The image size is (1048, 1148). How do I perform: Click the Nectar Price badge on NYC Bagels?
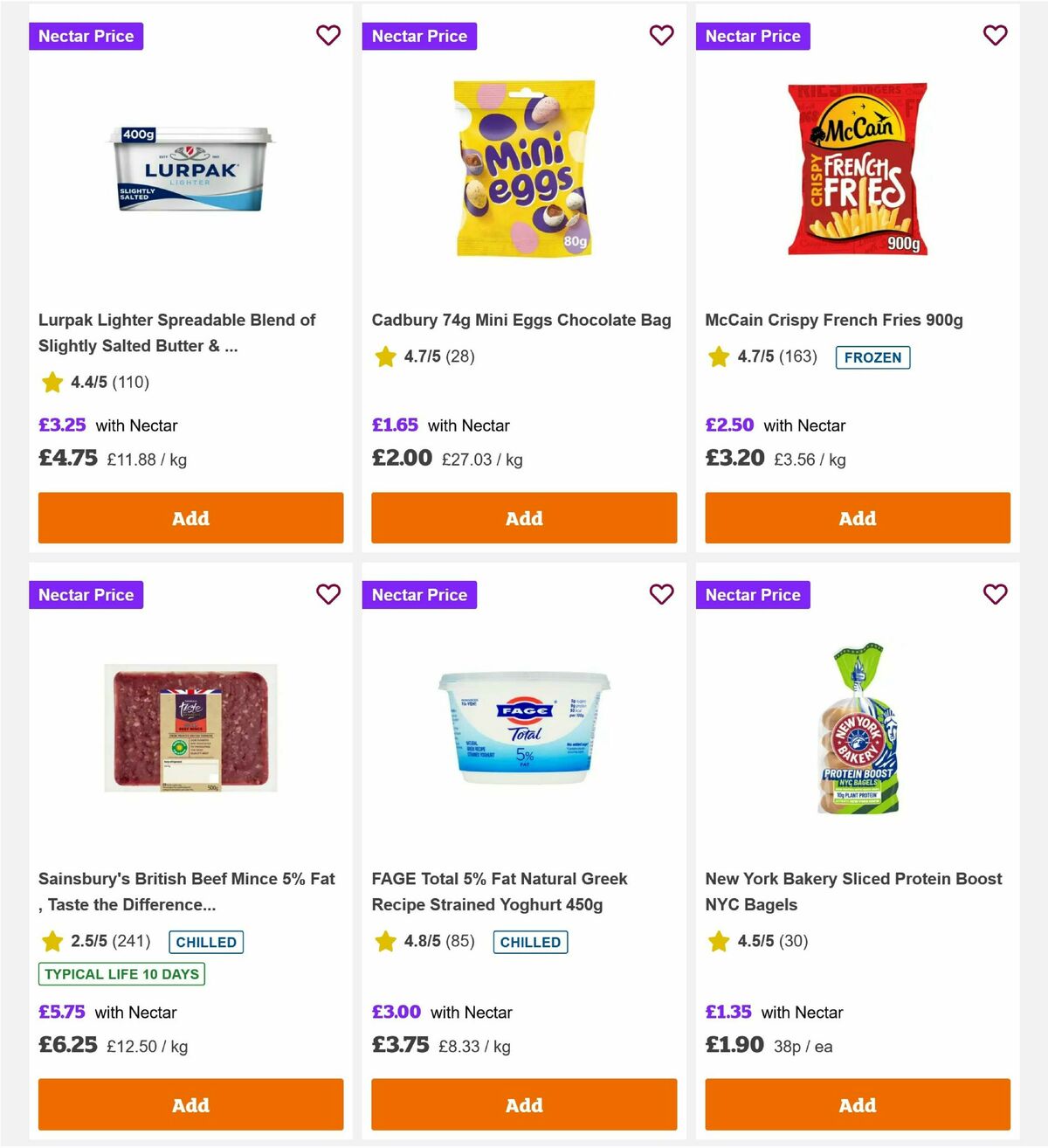[753, 595]
